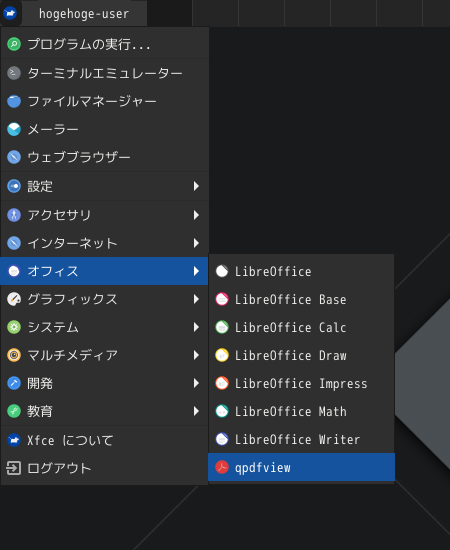Click the white LibreOffice start center icon
The image size is (450, 550).
222,271
